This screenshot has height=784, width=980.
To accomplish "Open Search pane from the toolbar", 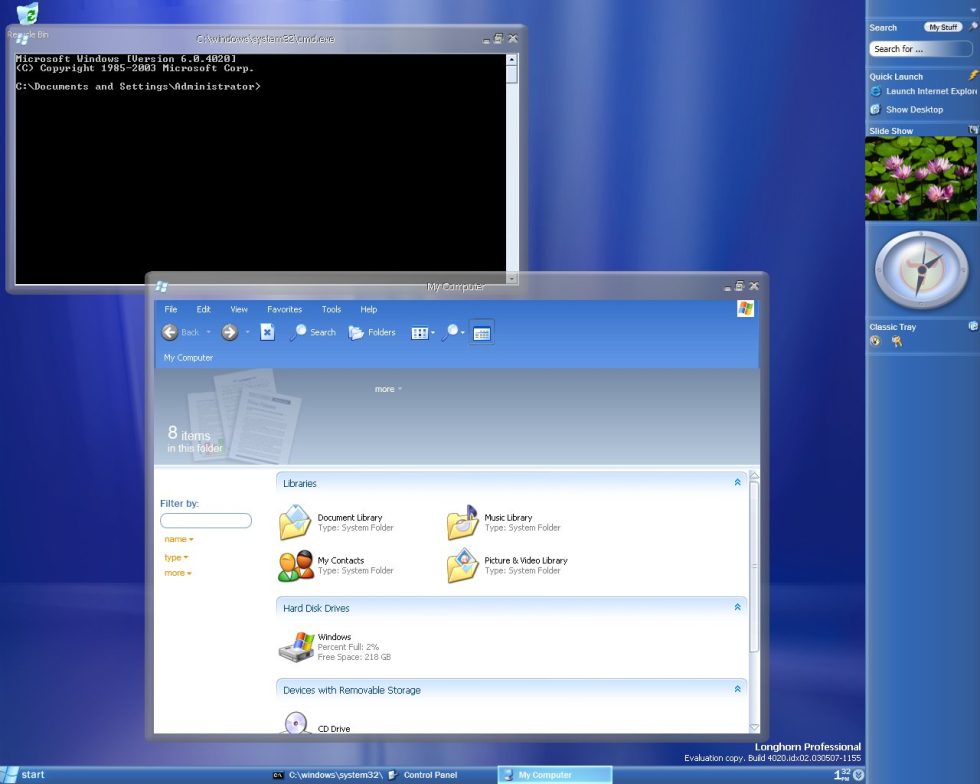I will 313,332.
